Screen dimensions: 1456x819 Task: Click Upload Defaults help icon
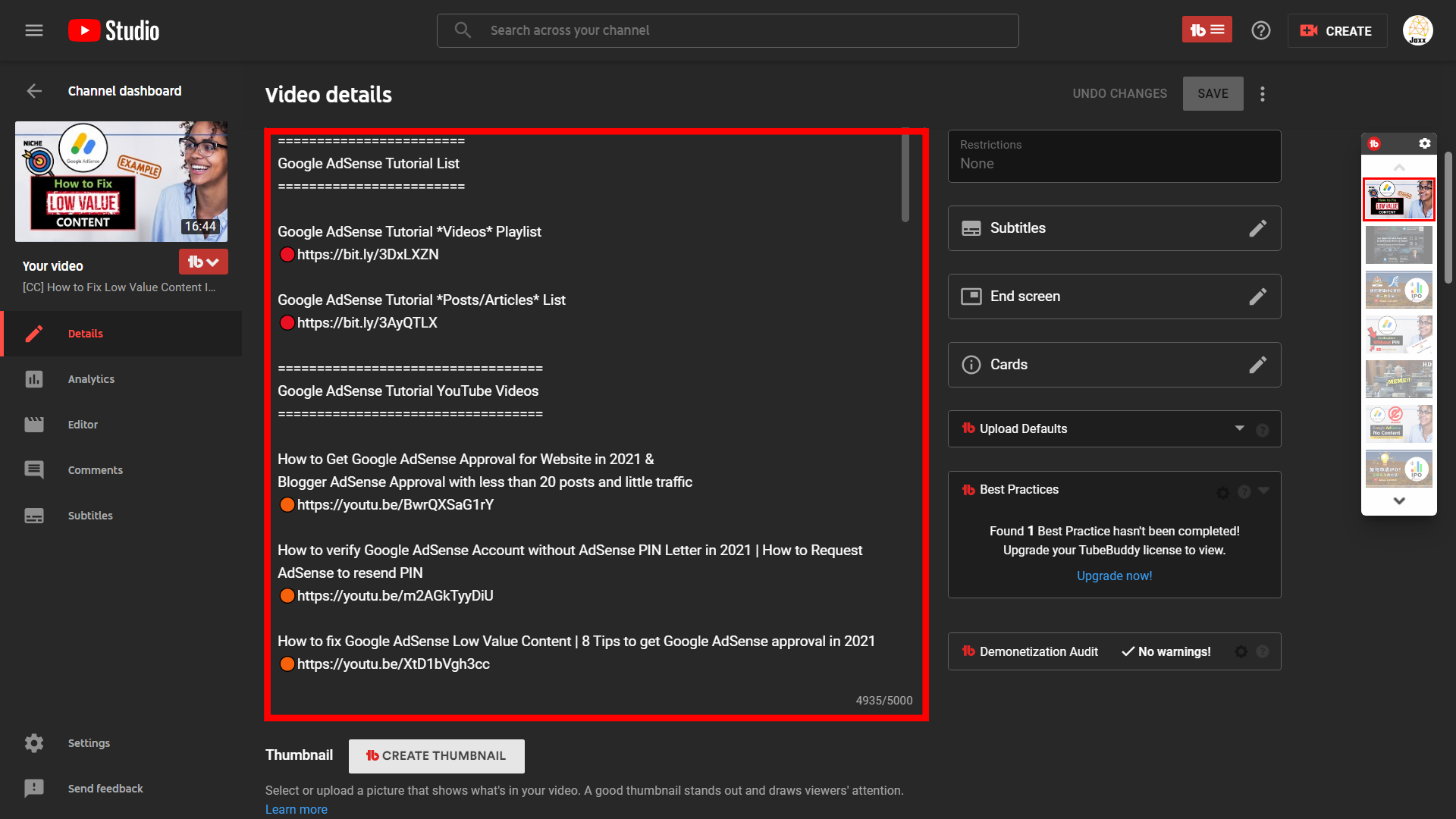click(x=1263, y=430)
